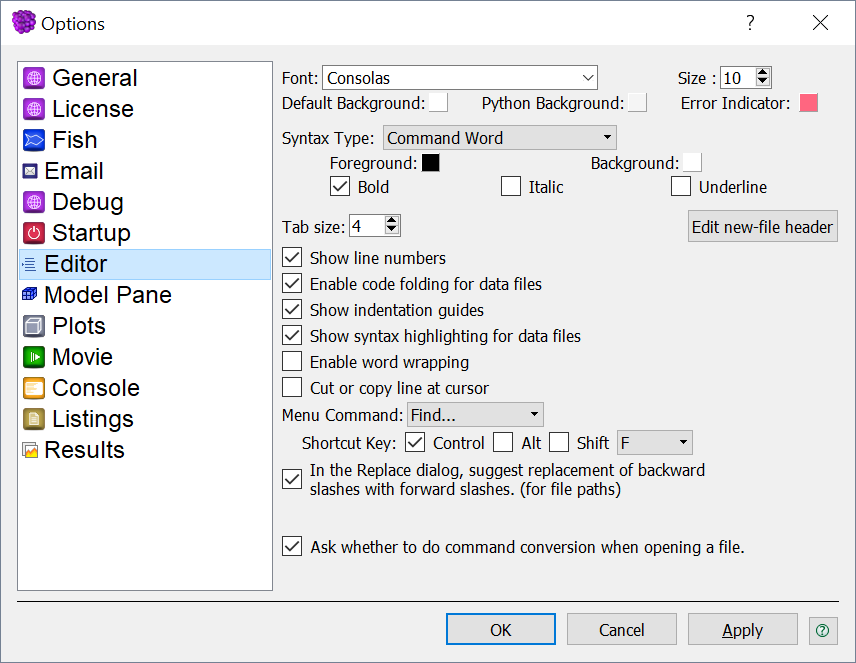856x663 pixels.
Task: Enable Cut or copy line at cursor
Action: (292, 387)
